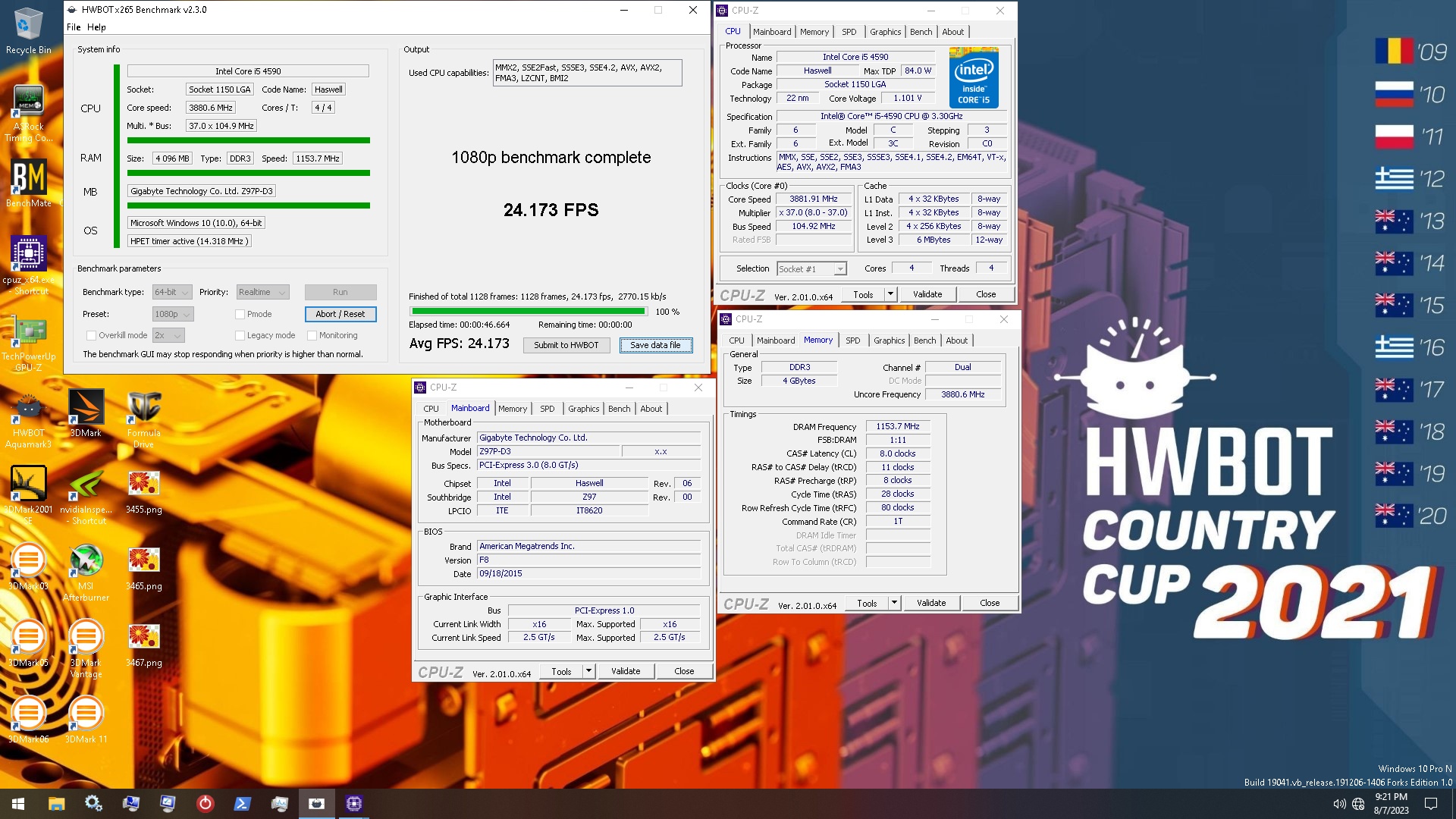Open 3DMark Vantage desktop shortcut
This screenshot has width=1456, height=819.
(x=86, y=648)
